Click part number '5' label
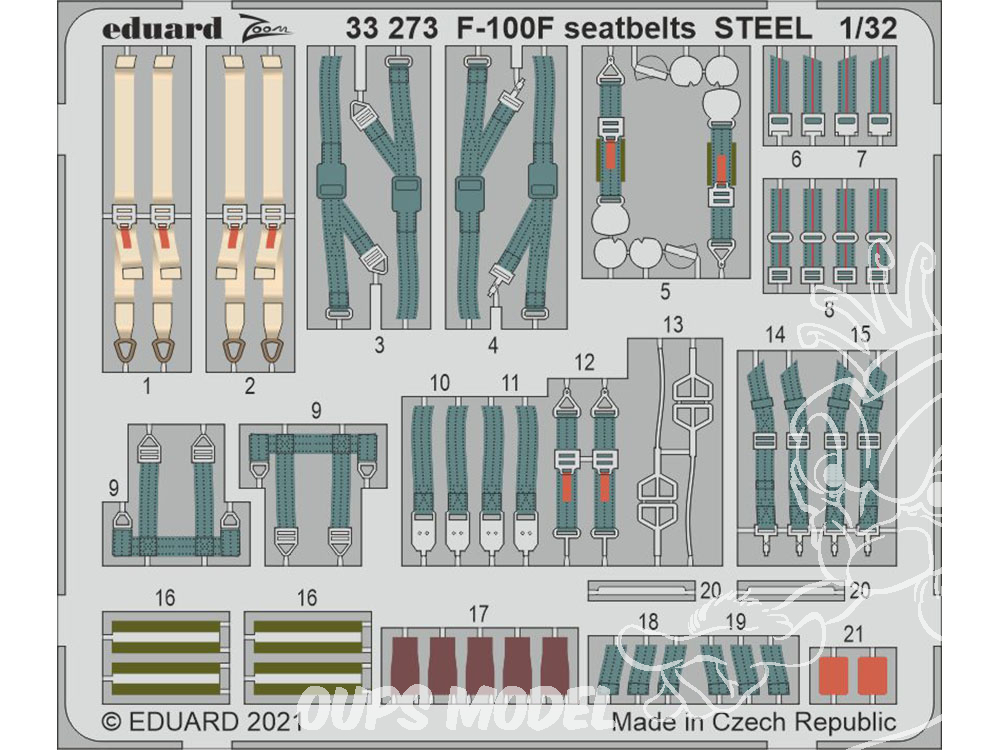 pos(665,291)
